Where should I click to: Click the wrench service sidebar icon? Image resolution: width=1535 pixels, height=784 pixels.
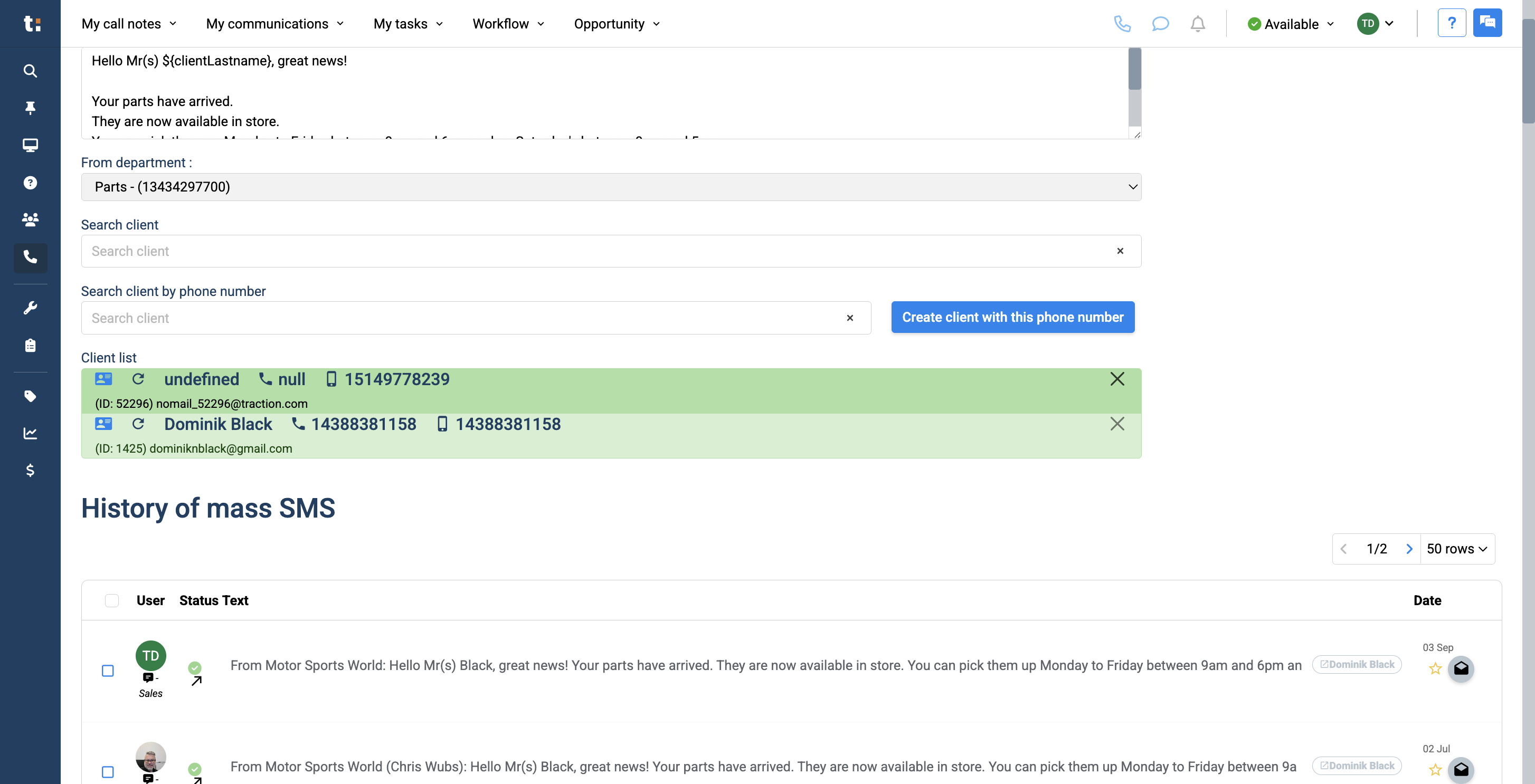(x=30, y=308)
